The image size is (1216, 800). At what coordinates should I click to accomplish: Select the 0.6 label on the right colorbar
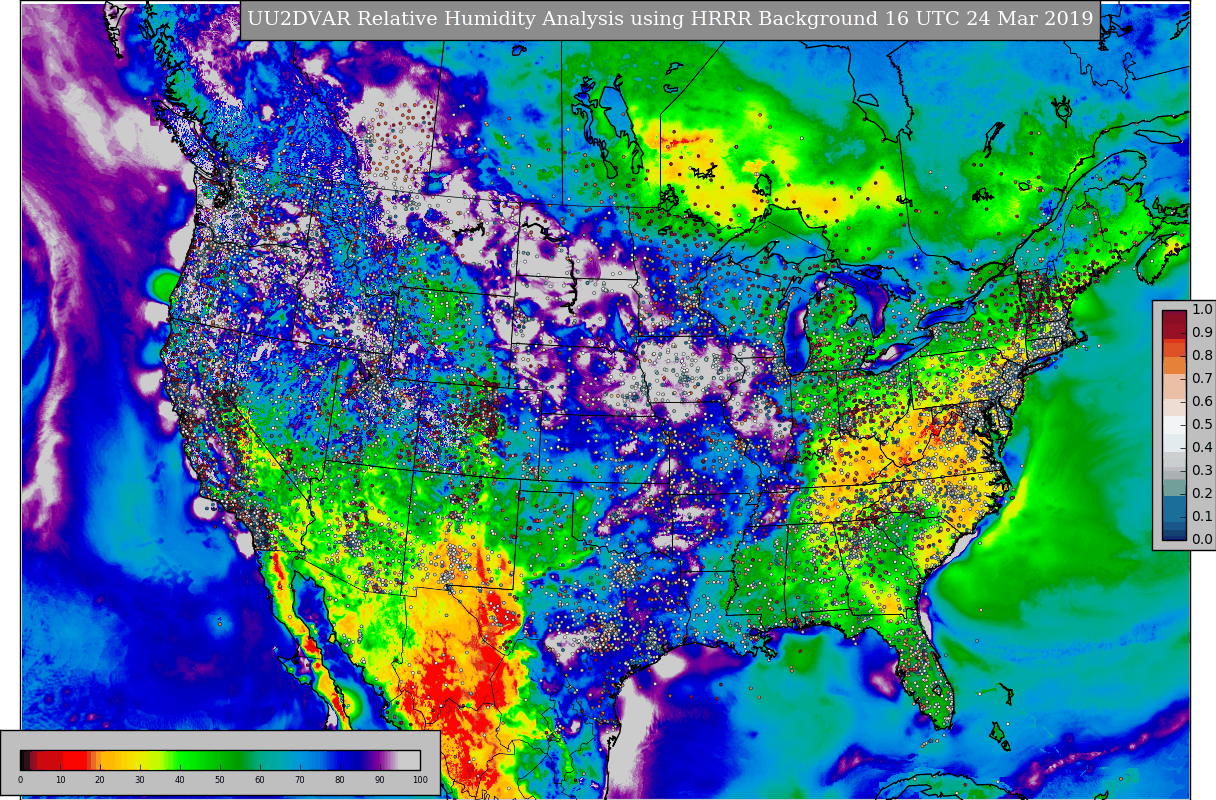pyautogui.click(x=1202, y=402)
